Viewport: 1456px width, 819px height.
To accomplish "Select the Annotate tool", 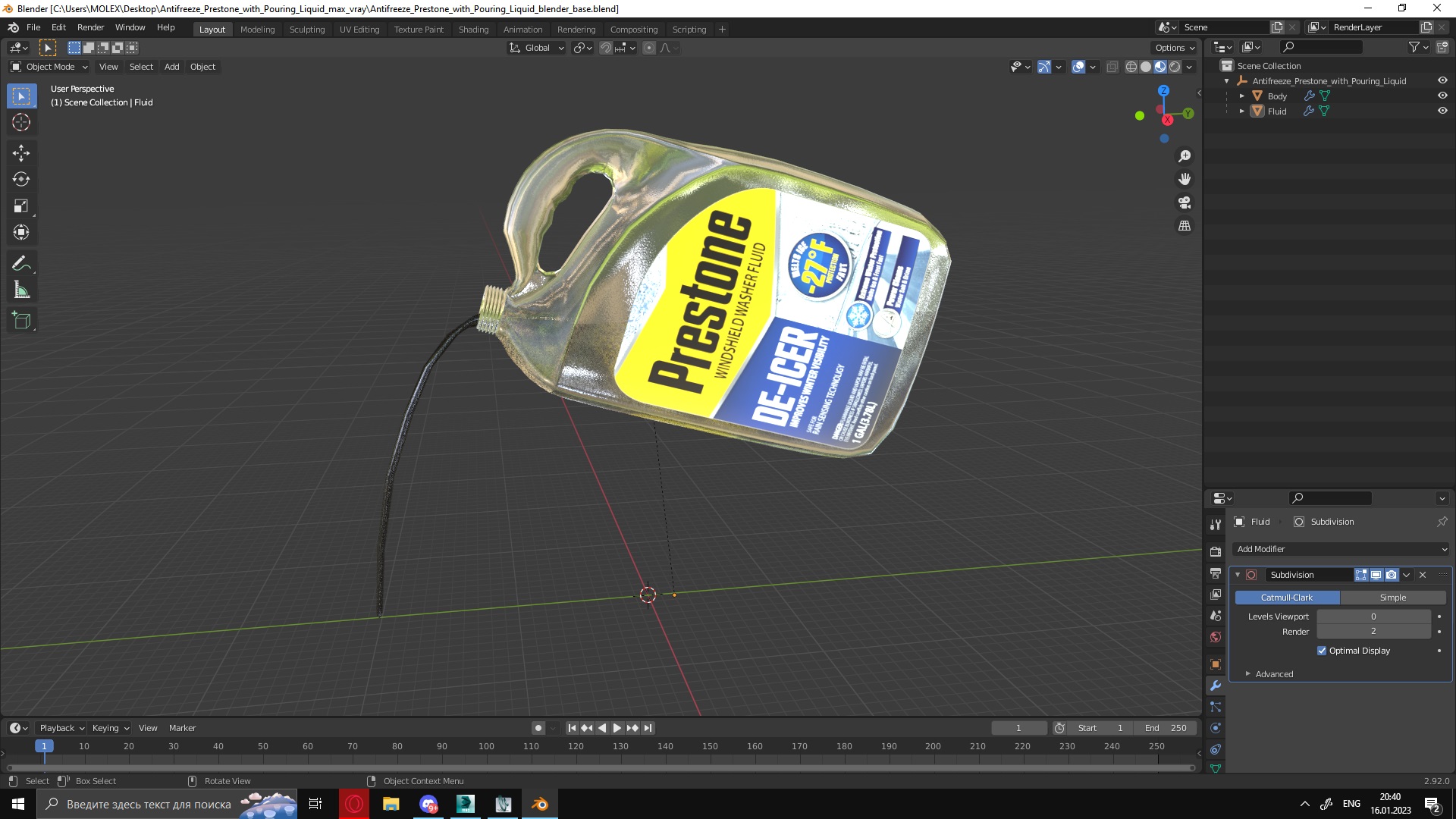I will (x=21, y=264).
